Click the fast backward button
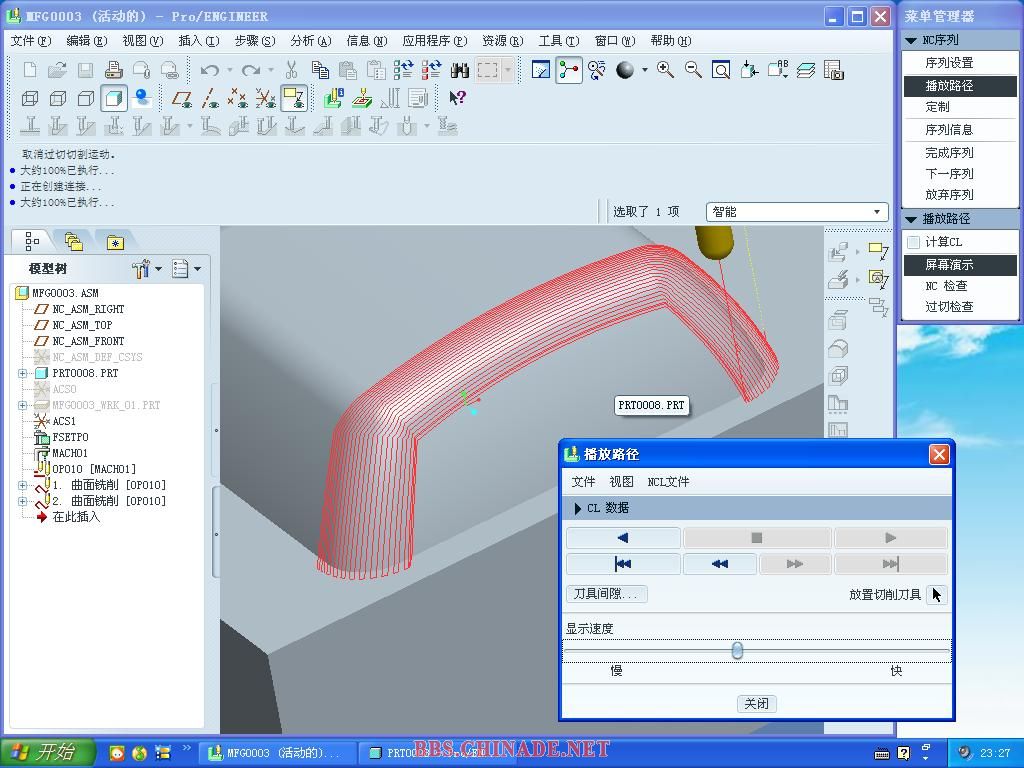This screenshot has height=768, width=1024. [720, 564]
